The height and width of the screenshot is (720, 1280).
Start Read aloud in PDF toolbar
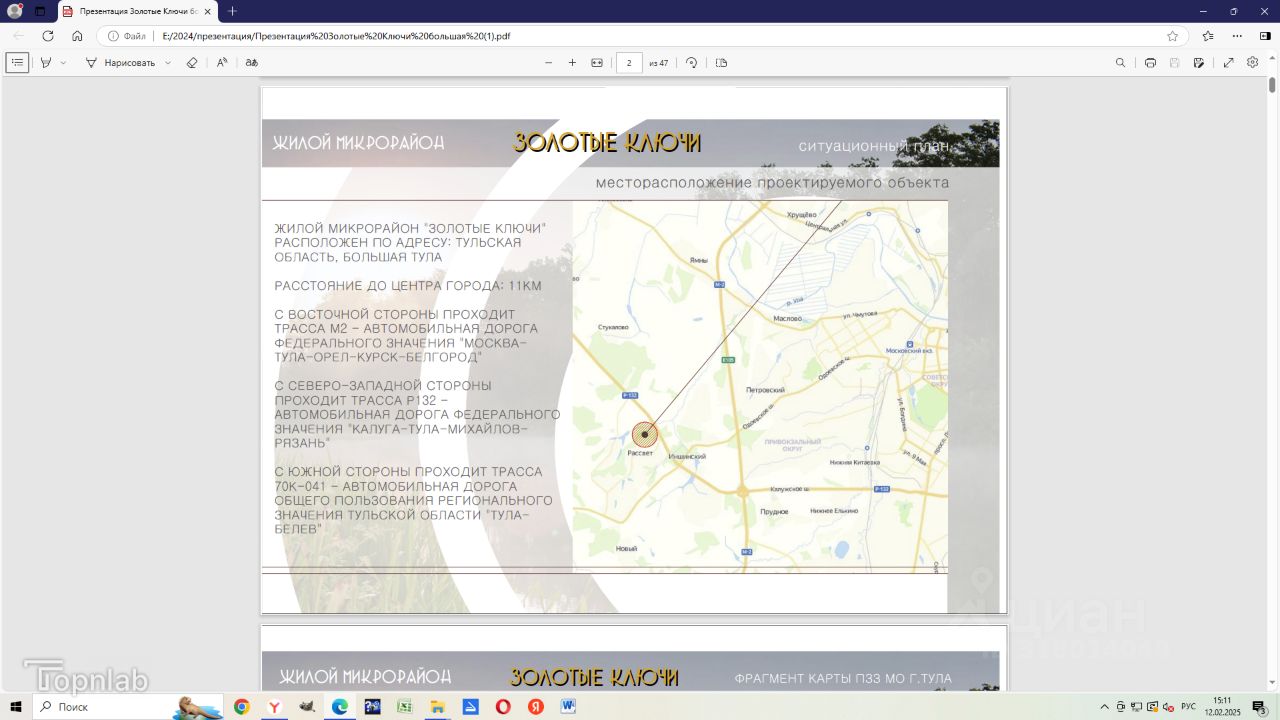(222, 62)
